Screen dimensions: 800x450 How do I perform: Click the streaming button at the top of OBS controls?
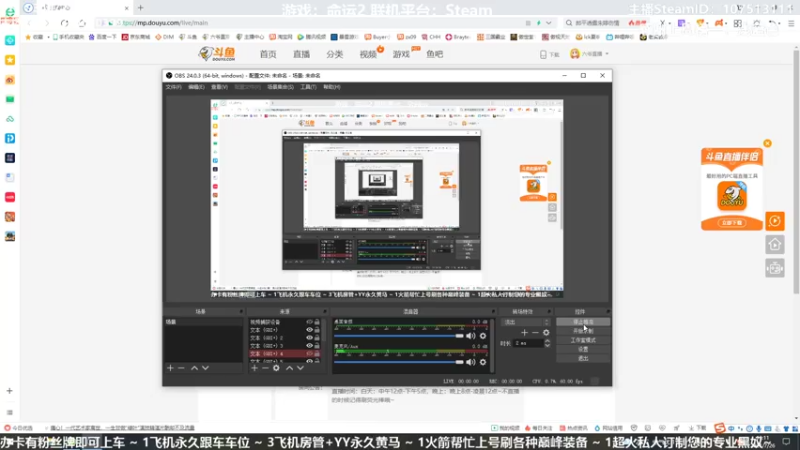583,322
